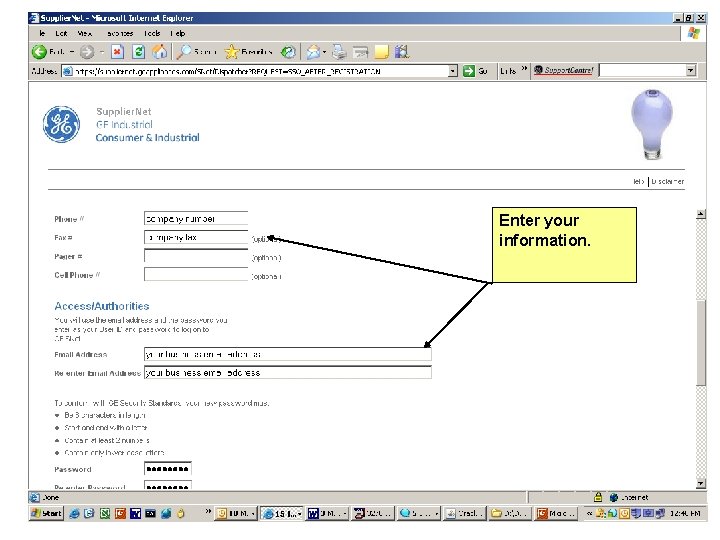Click the Windows flag logo in menu bar
The width and height of the screenshot is (720, 540).
693,34
